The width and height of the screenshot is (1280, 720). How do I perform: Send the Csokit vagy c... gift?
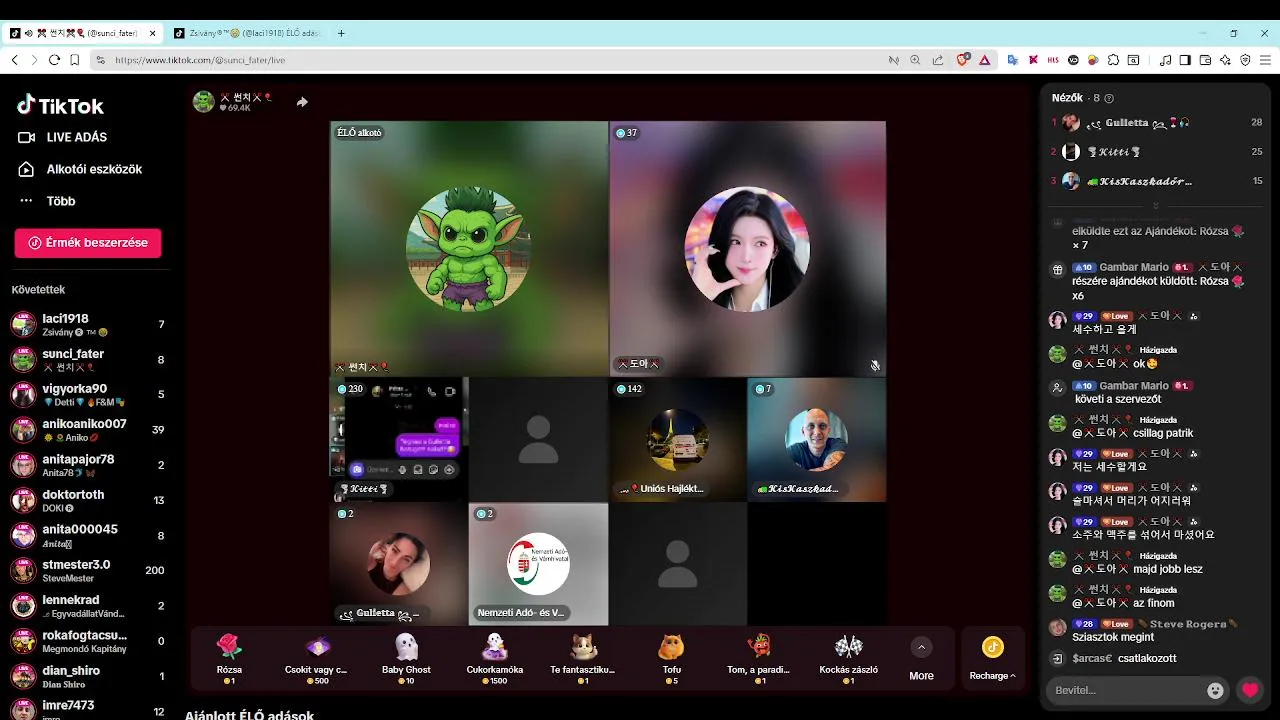pyautogui.click(x=318, y=658)
